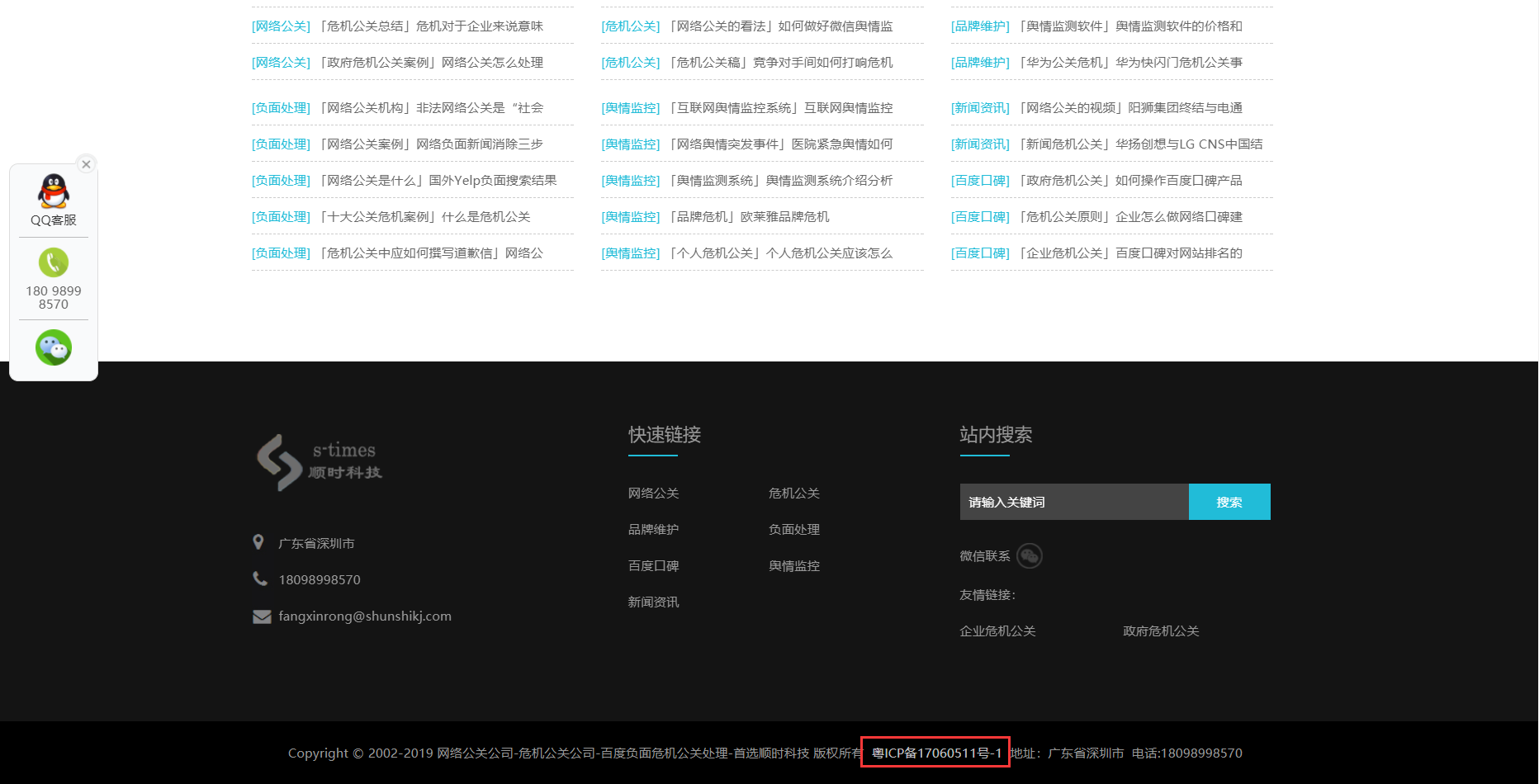Click the green phone icon in sidebar

tap(54, 262)
